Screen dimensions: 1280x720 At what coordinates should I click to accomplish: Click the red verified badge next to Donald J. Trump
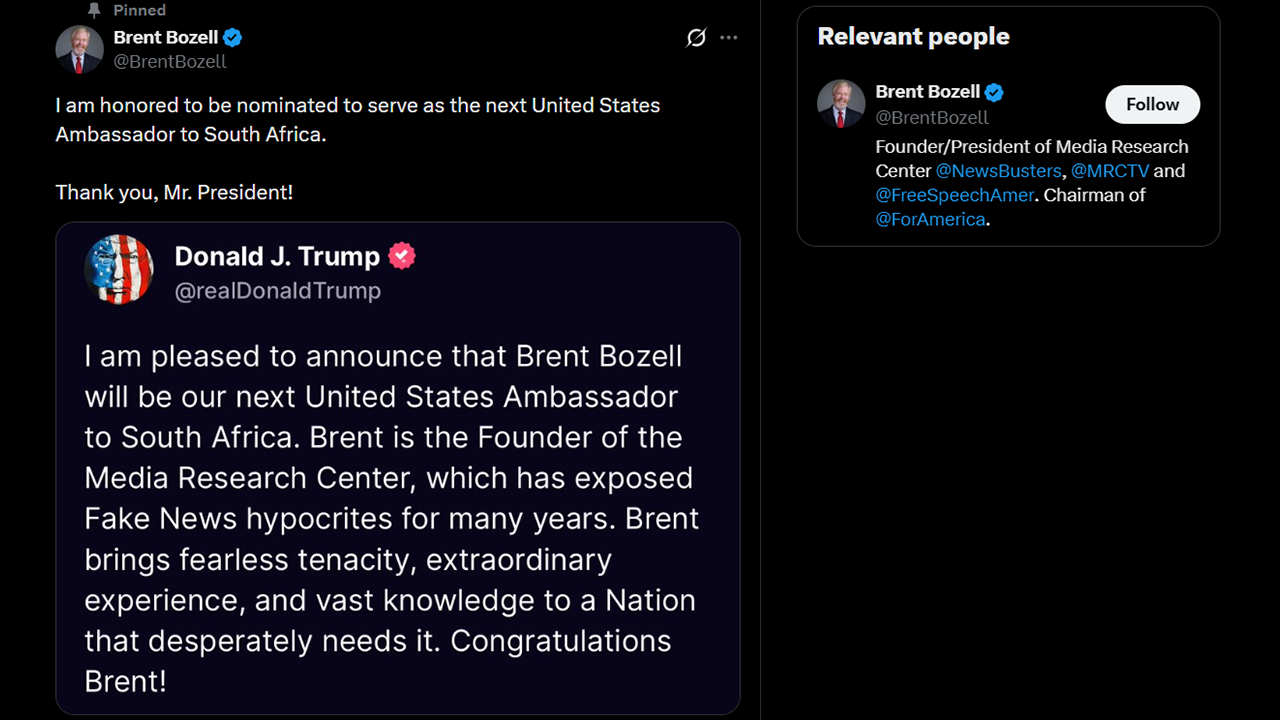[x=402, y=256]
